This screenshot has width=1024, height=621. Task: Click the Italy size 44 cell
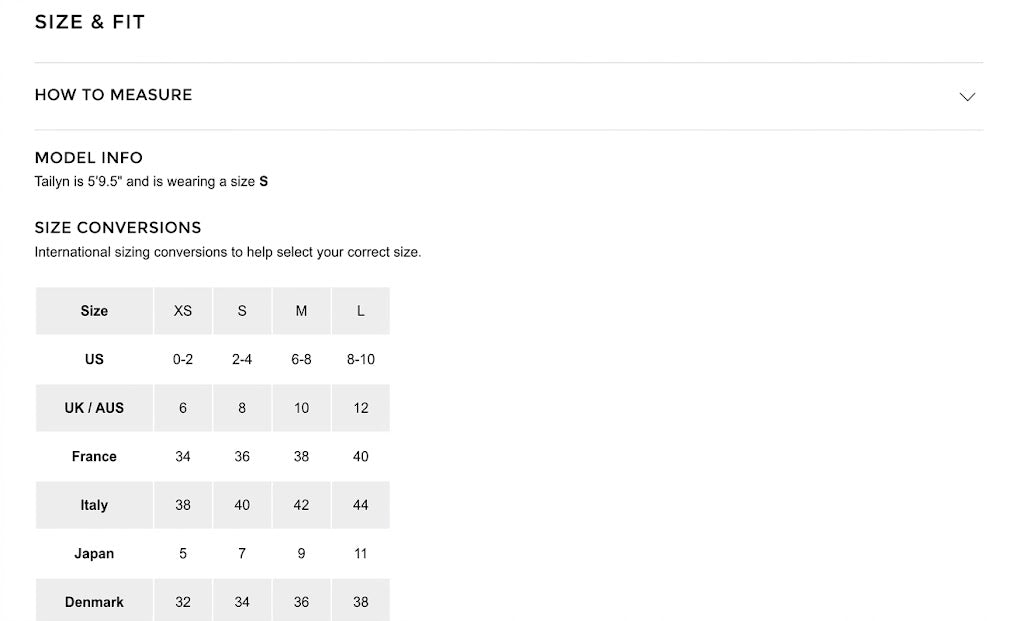point(360,505)
